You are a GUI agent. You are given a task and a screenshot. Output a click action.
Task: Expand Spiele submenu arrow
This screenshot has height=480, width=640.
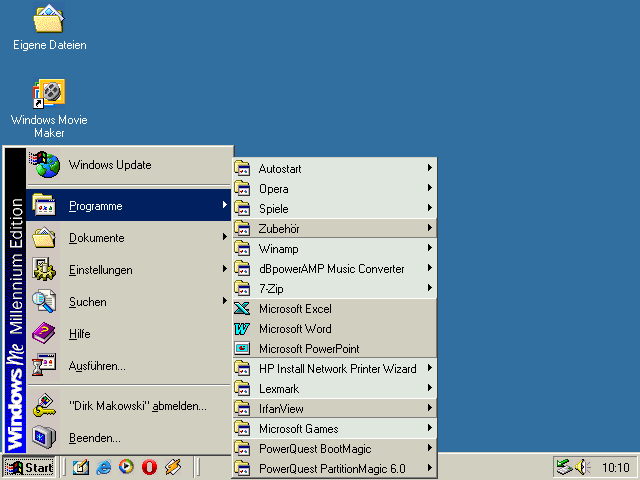point(429,208)
